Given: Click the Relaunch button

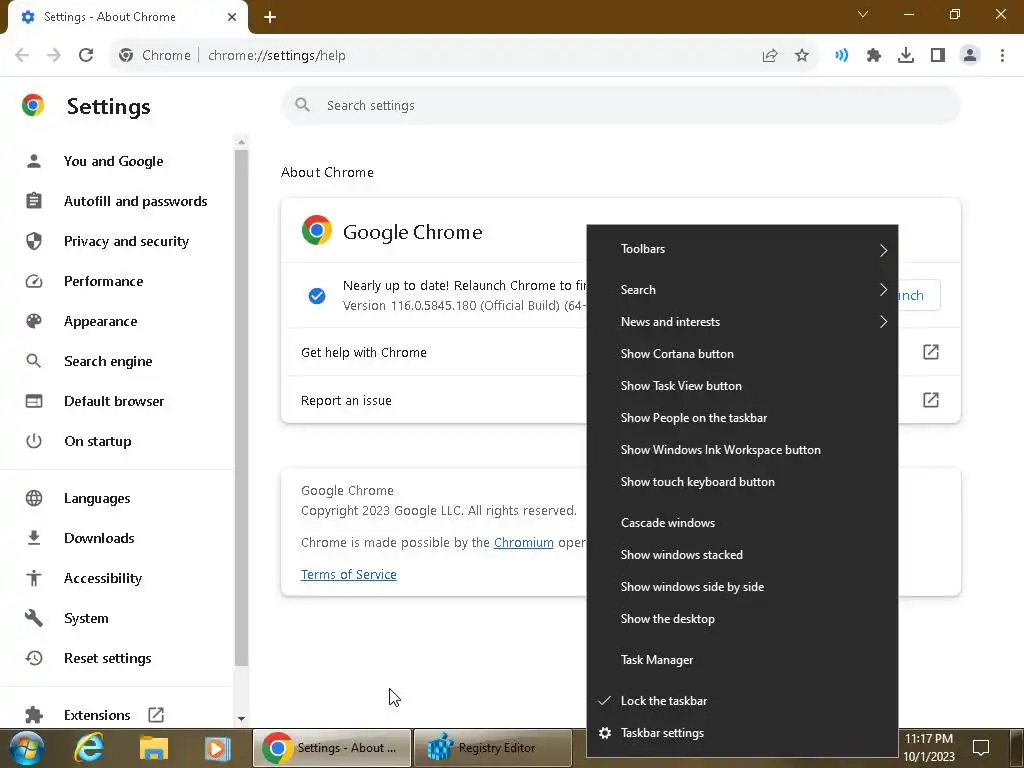Looking at the screenshot, I should (x=920, y=295).
